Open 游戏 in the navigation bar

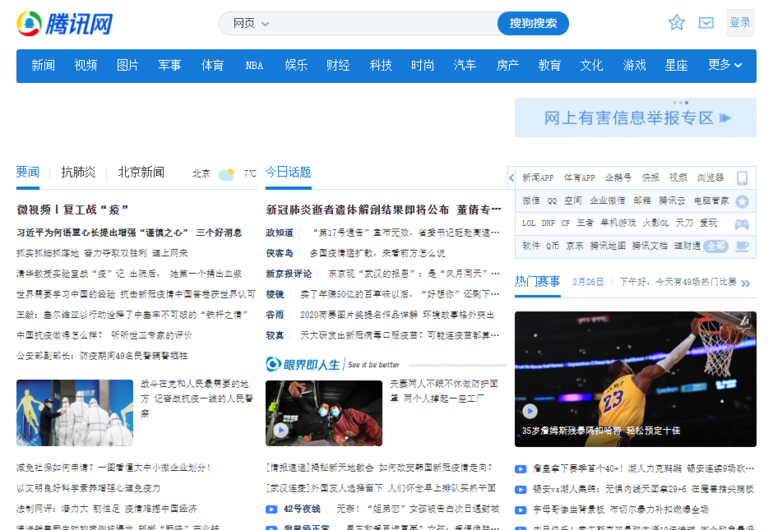coord(634,66)
